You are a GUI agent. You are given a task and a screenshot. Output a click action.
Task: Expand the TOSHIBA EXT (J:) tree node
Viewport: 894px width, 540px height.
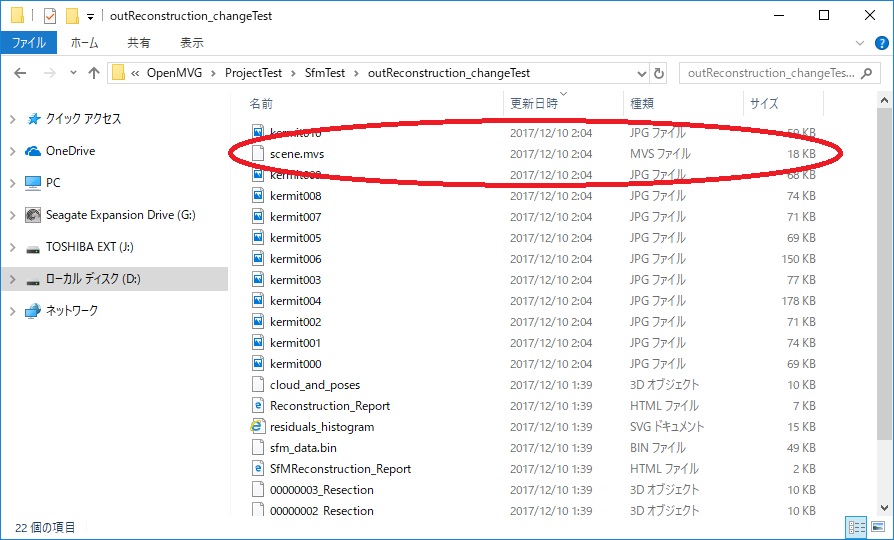13,247
